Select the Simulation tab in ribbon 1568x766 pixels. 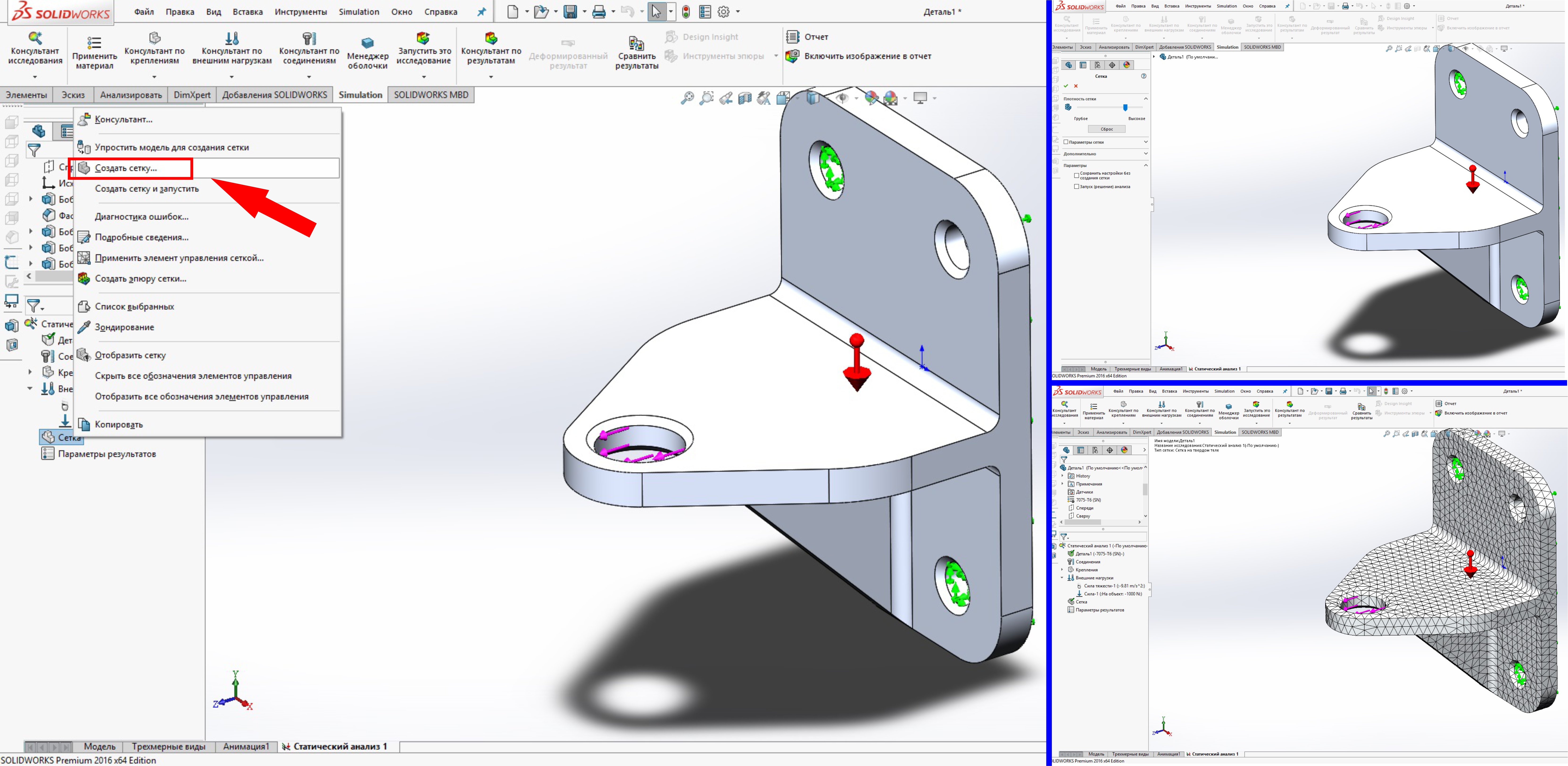tap(359, 94)
